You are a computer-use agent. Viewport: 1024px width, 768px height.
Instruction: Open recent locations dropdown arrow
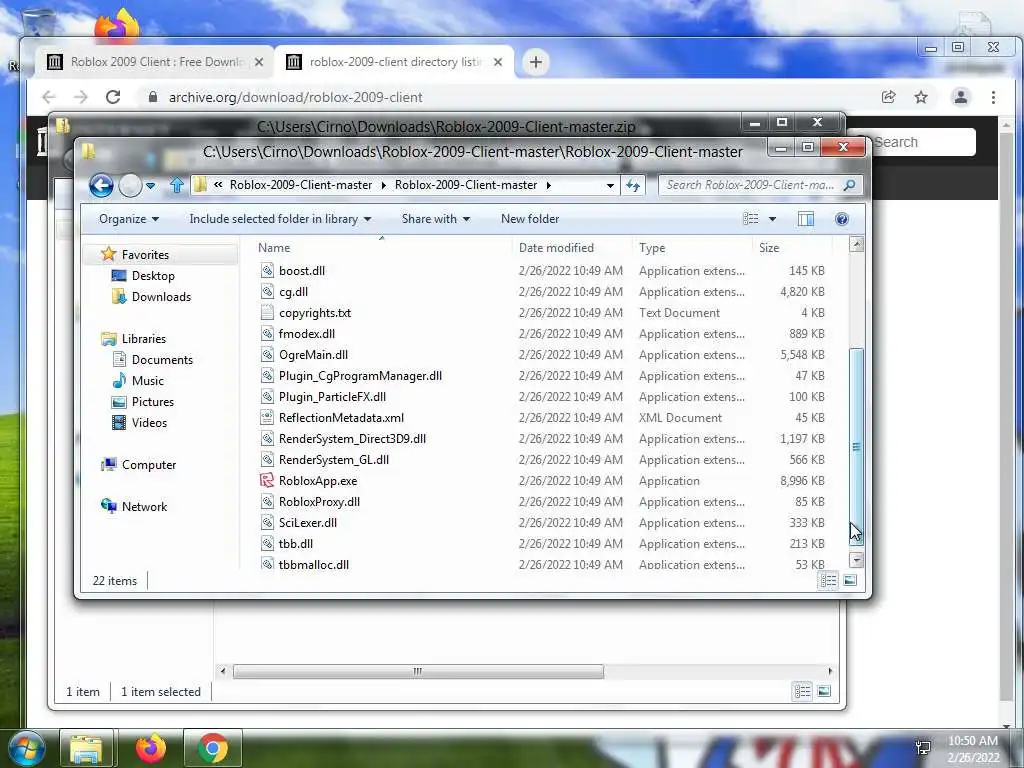[151, 186]
